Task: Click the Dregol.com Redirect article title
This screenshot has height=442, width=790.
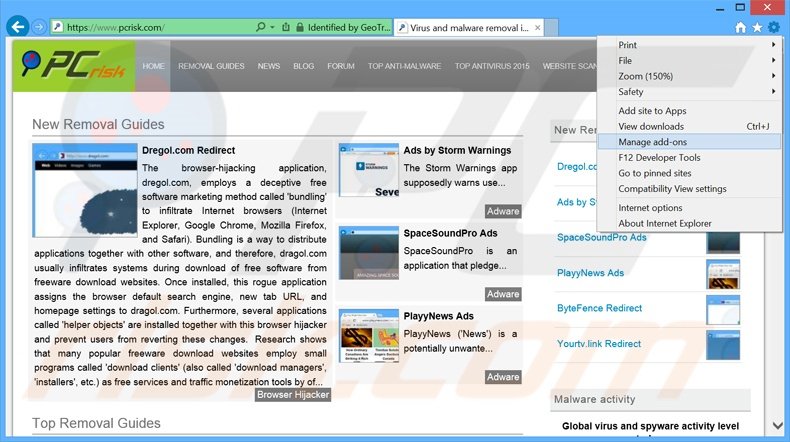Action: pos(186,150)
